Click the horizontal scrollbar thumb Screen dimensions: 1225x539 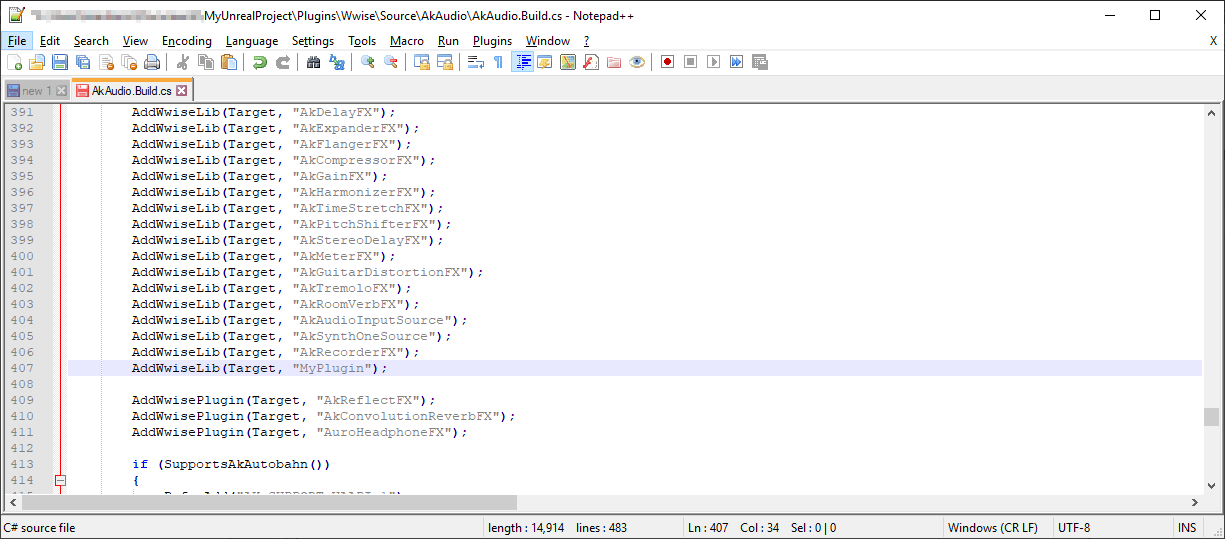pyautogui.click(x=270, y=502)
